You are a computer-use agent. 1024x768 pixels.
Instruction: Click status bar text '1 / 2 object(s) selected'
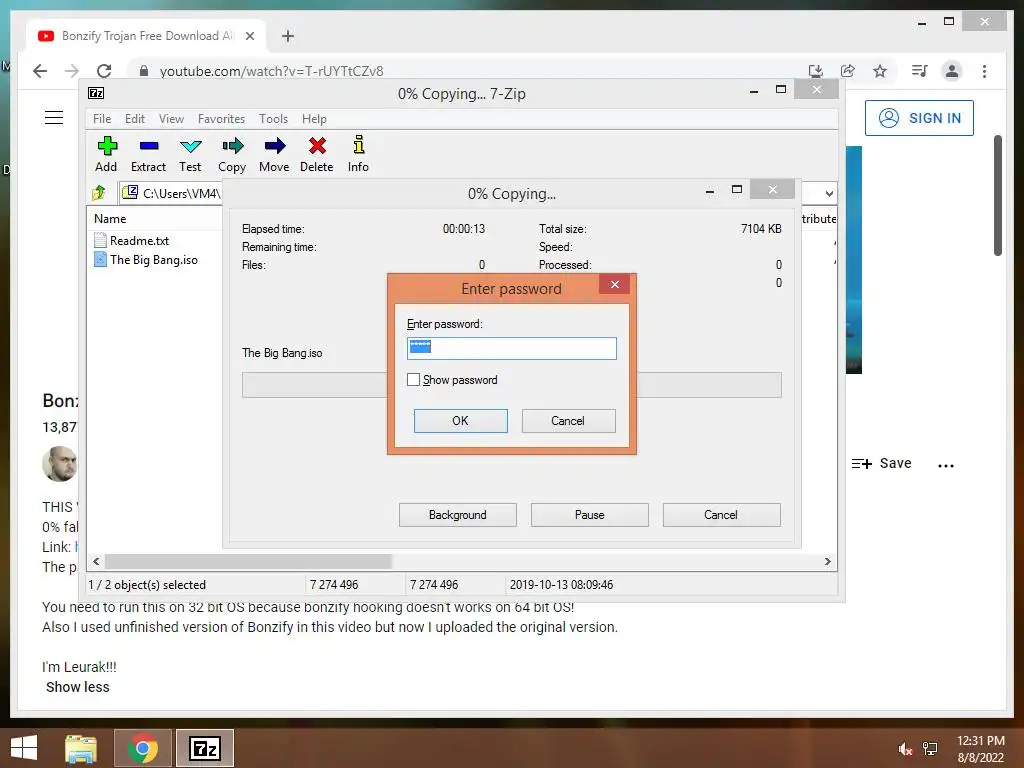click(x=147, y=584)
